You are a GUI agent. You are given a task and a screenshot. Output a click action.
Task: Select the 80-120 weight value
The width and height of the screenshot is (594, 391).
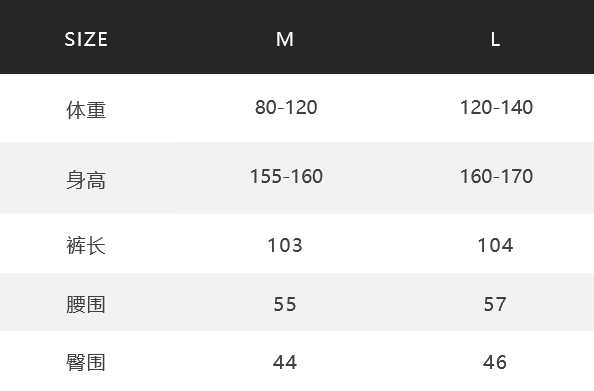point(286,108)
